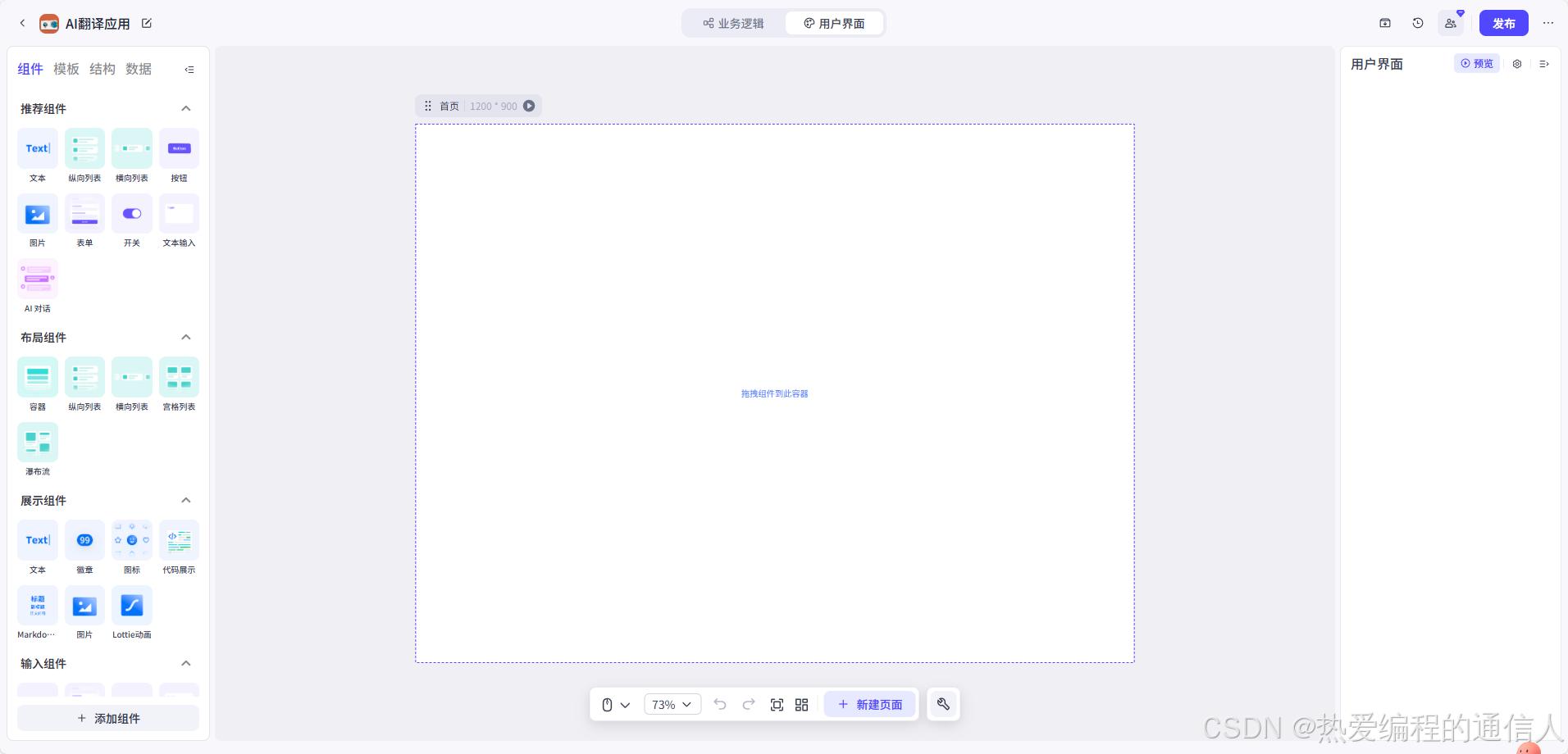Go back using the left arrow icon
The height and width of the screenshot is (754, 1568).
(x=22, y=23)
